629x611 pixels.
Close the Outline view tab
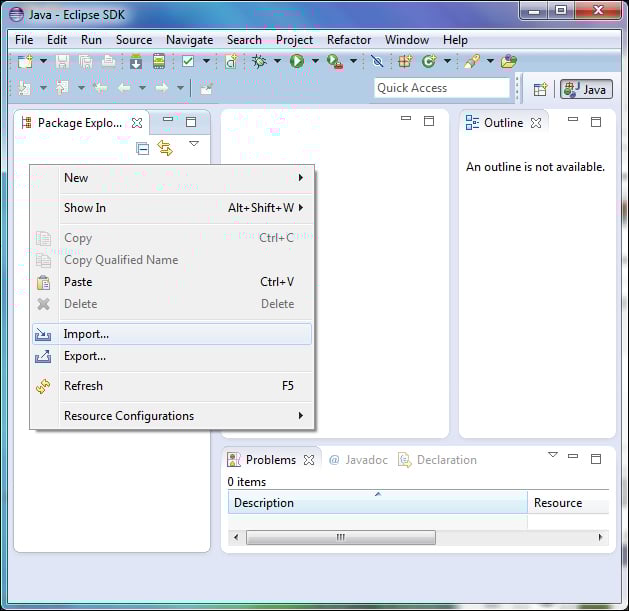[x=536, y=123]
